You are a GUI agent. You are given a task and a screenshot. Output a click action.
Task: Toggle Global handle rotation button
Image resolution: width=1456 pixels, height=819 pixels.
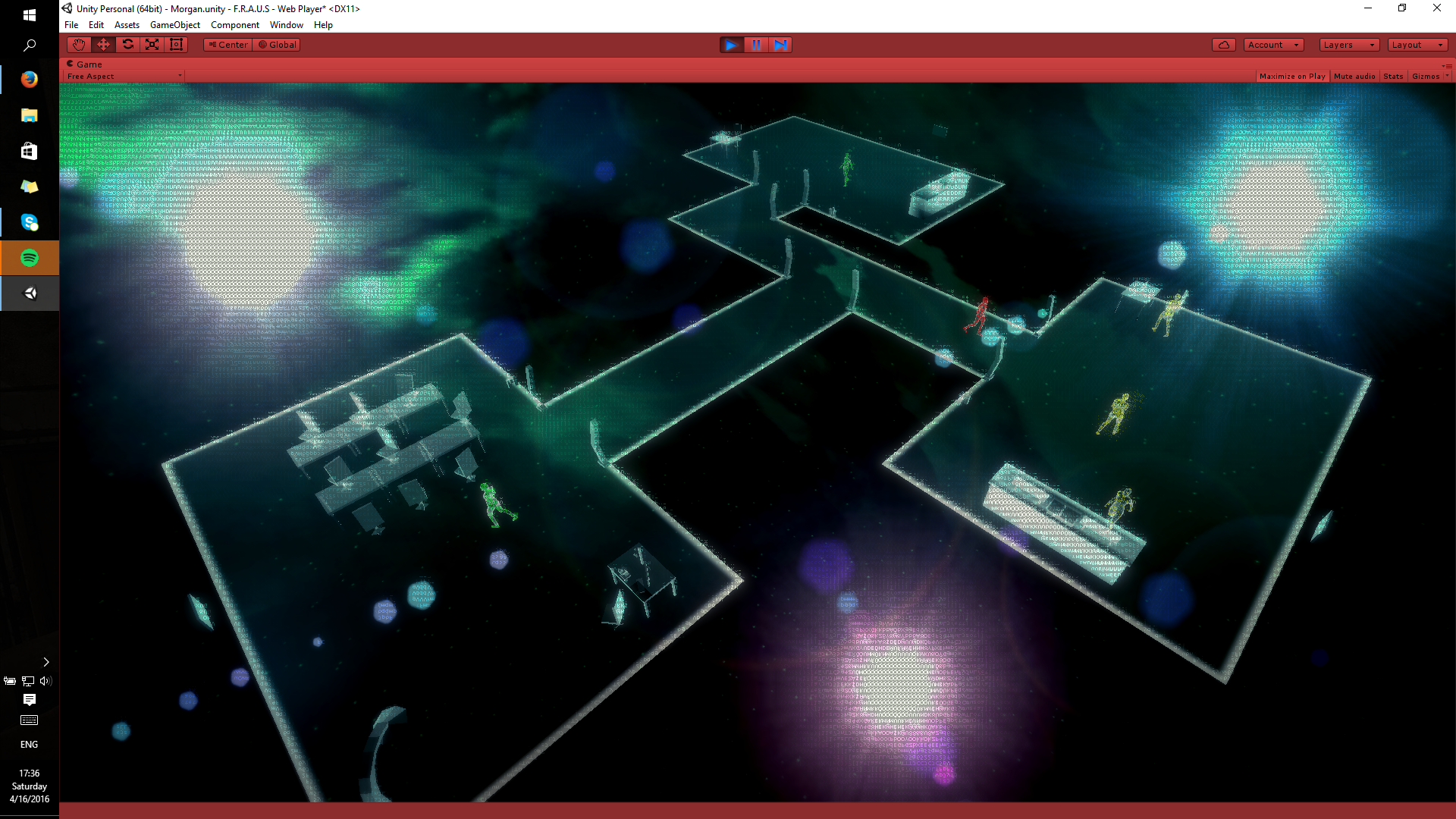pos(277,45)
